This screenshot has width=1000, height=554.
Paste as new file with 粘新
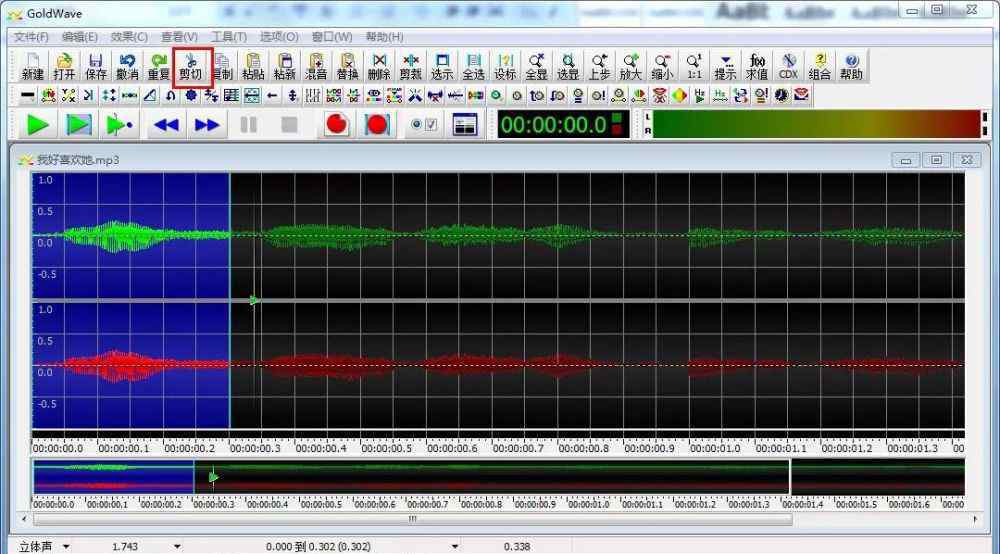(x=284, y=66)
